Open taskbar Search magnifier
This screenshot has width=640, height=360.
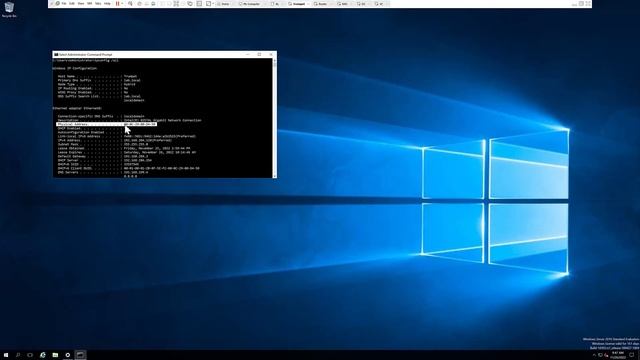click(x=18, y=355)
